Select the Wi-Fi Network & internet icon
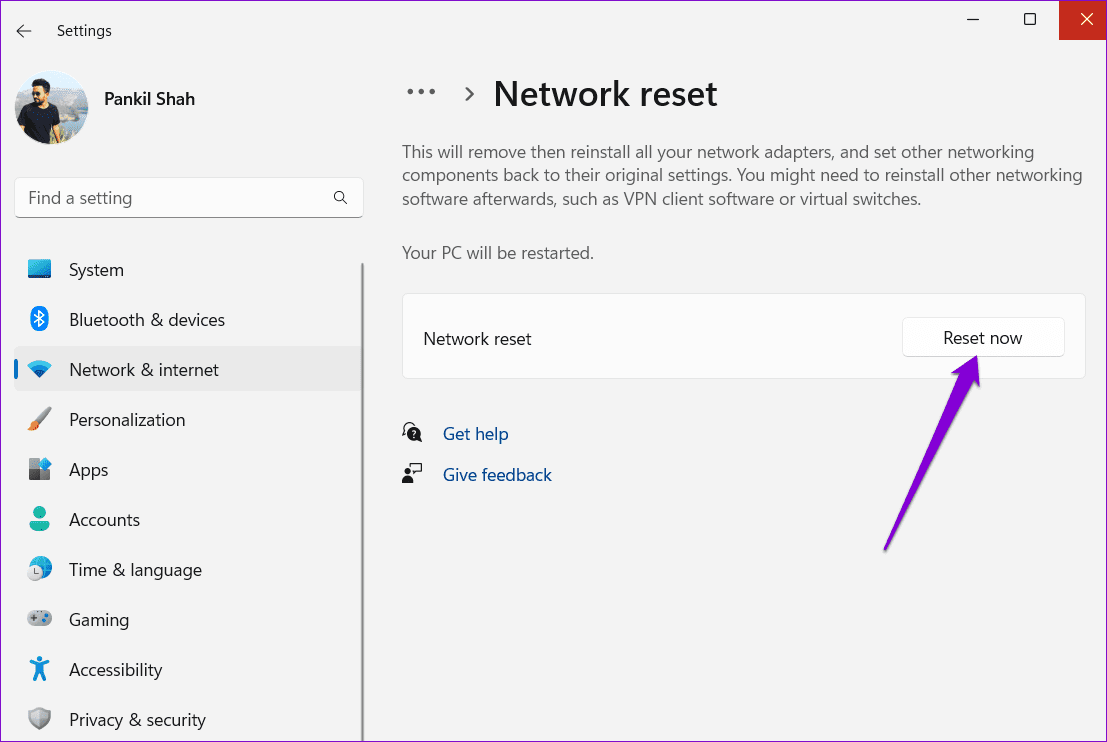This screenshot has width=1107, height=742. click(x=39, y=370)
